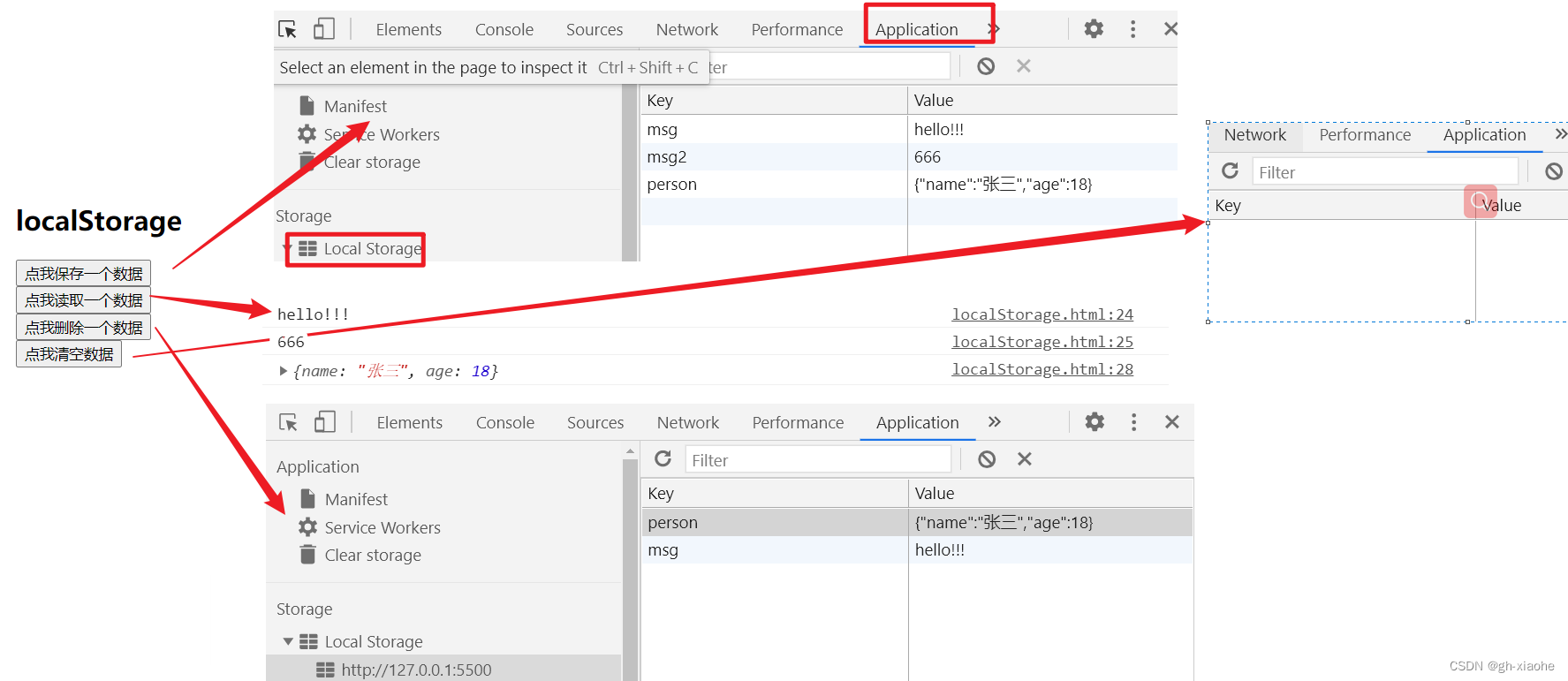Image resolution: width=1568 pixels, height=681 pixels.
Task: Select msg row in top storage table
Action: click(x=909, y=129)
